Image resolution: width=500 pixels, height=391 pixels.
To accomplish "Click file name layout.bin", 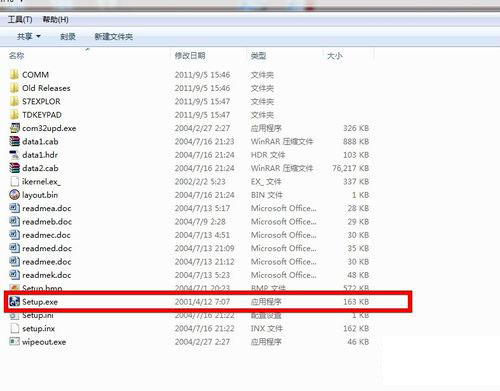I will click(40, 195).
